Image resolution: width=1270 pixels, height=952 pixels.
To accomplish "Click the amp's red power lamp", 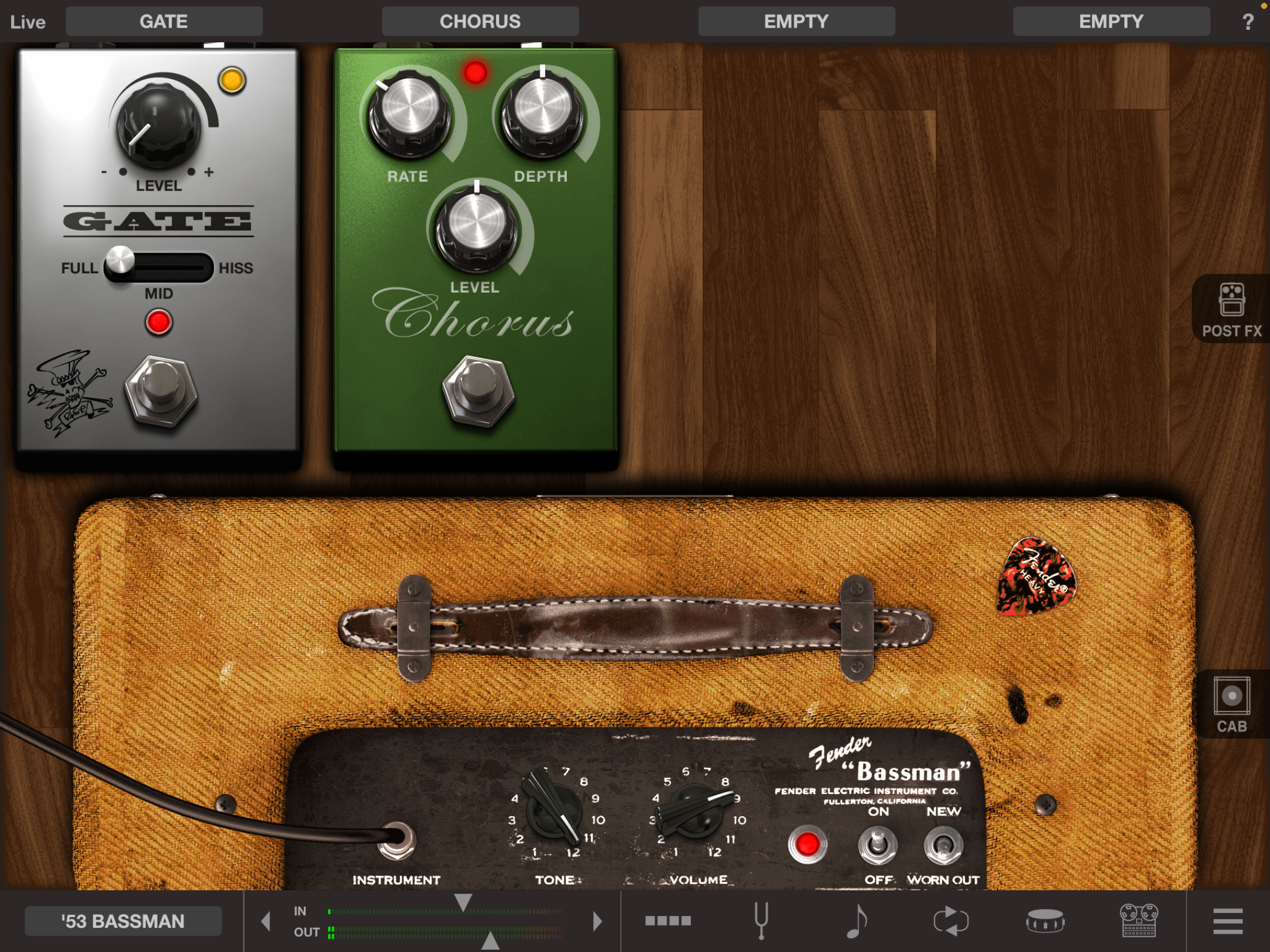I will (x=807, y=844).
